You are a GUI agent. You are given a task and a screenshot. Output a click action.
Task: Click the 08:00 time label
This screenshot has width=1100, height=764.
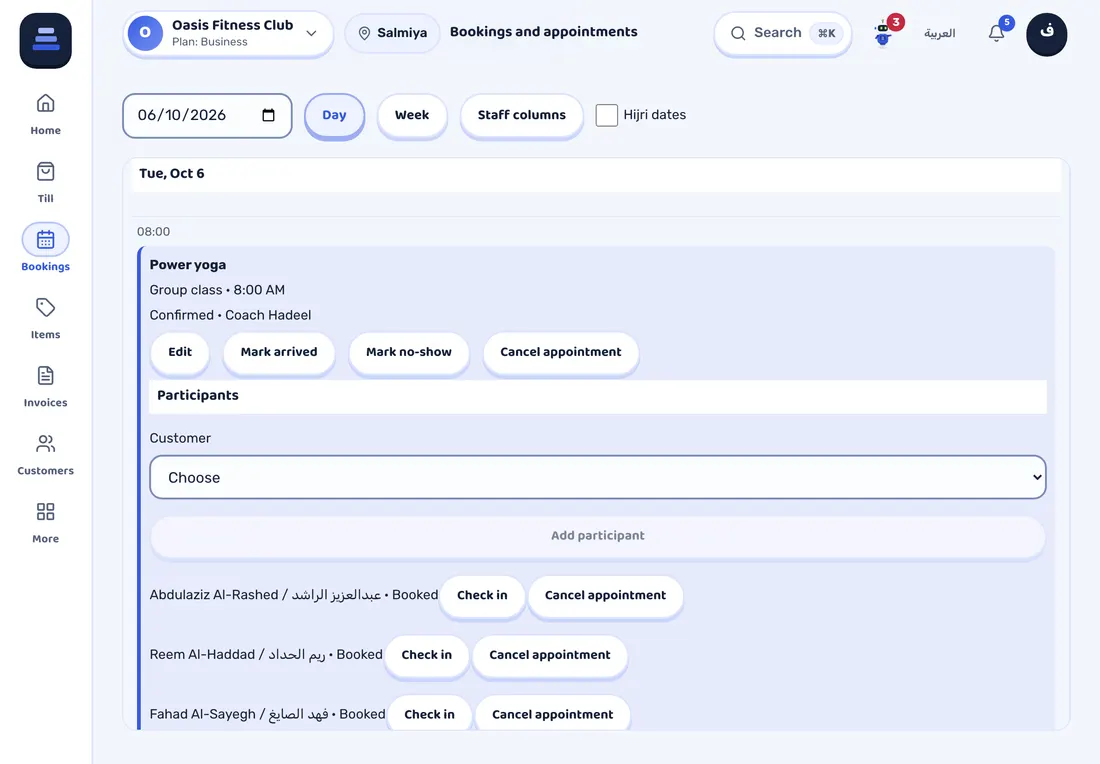(153, 232)
